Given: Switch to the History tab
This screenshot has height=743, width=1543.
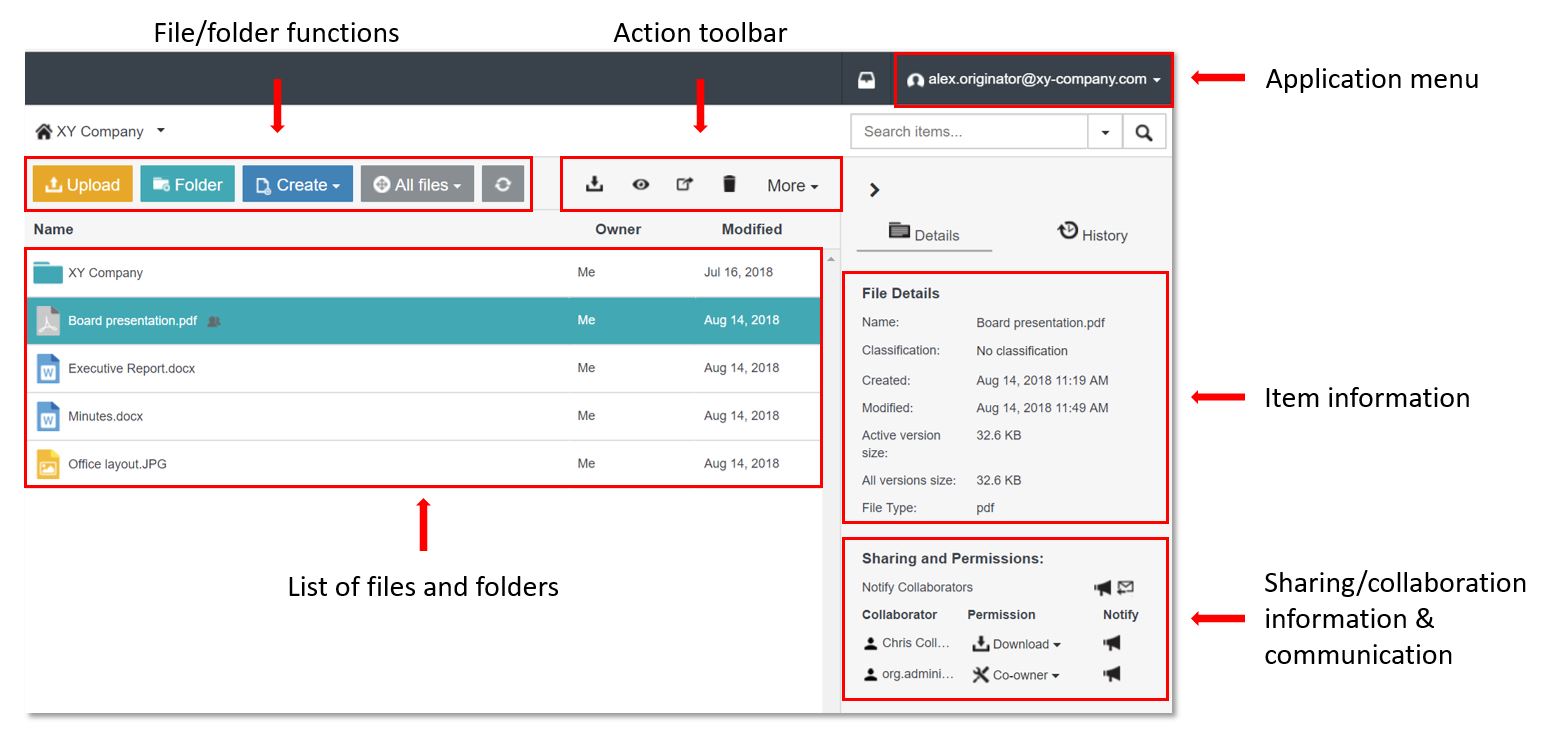Looking at the screenshot, I should [1092, 234].
